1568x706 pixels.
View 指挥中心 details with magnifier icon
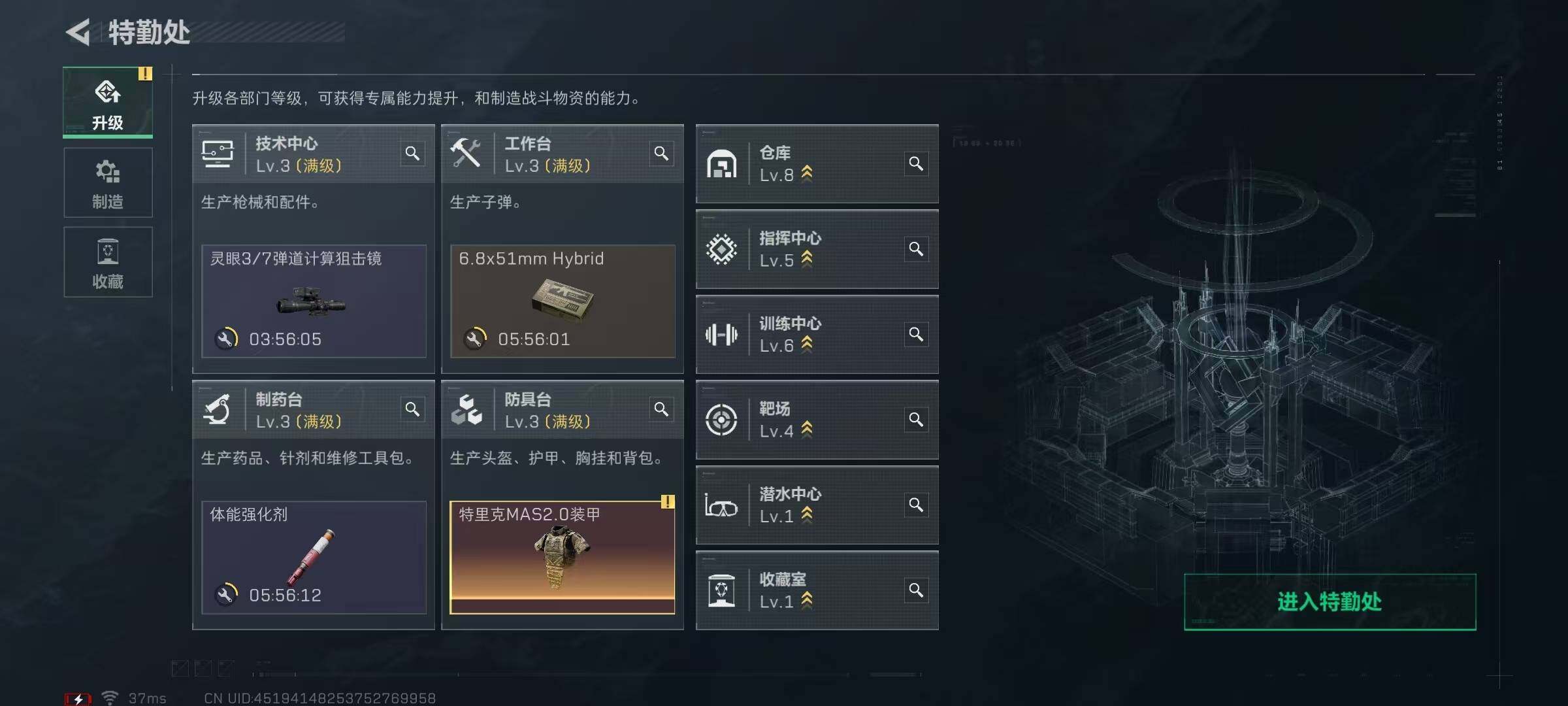click(916, 249)
